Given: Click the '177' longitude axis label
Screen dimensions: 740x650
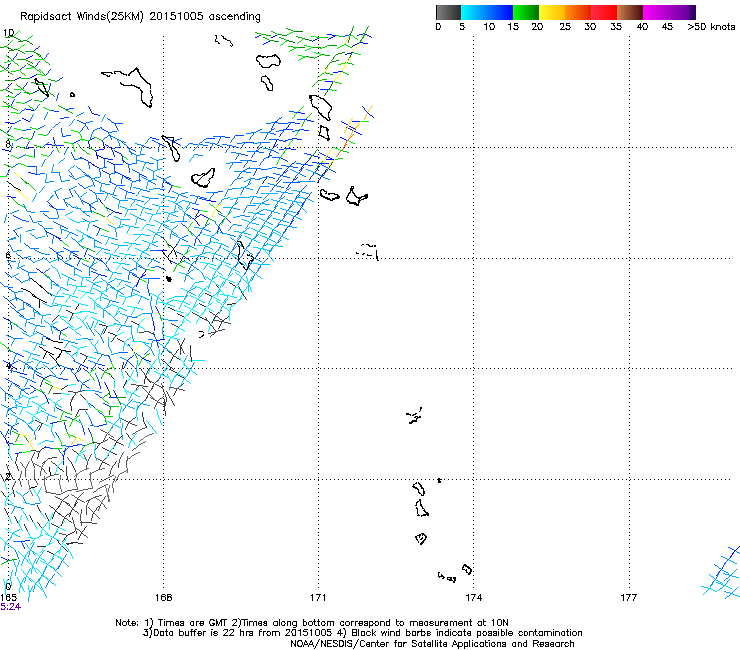Looking at the screenshot, I should coord(628,598).
